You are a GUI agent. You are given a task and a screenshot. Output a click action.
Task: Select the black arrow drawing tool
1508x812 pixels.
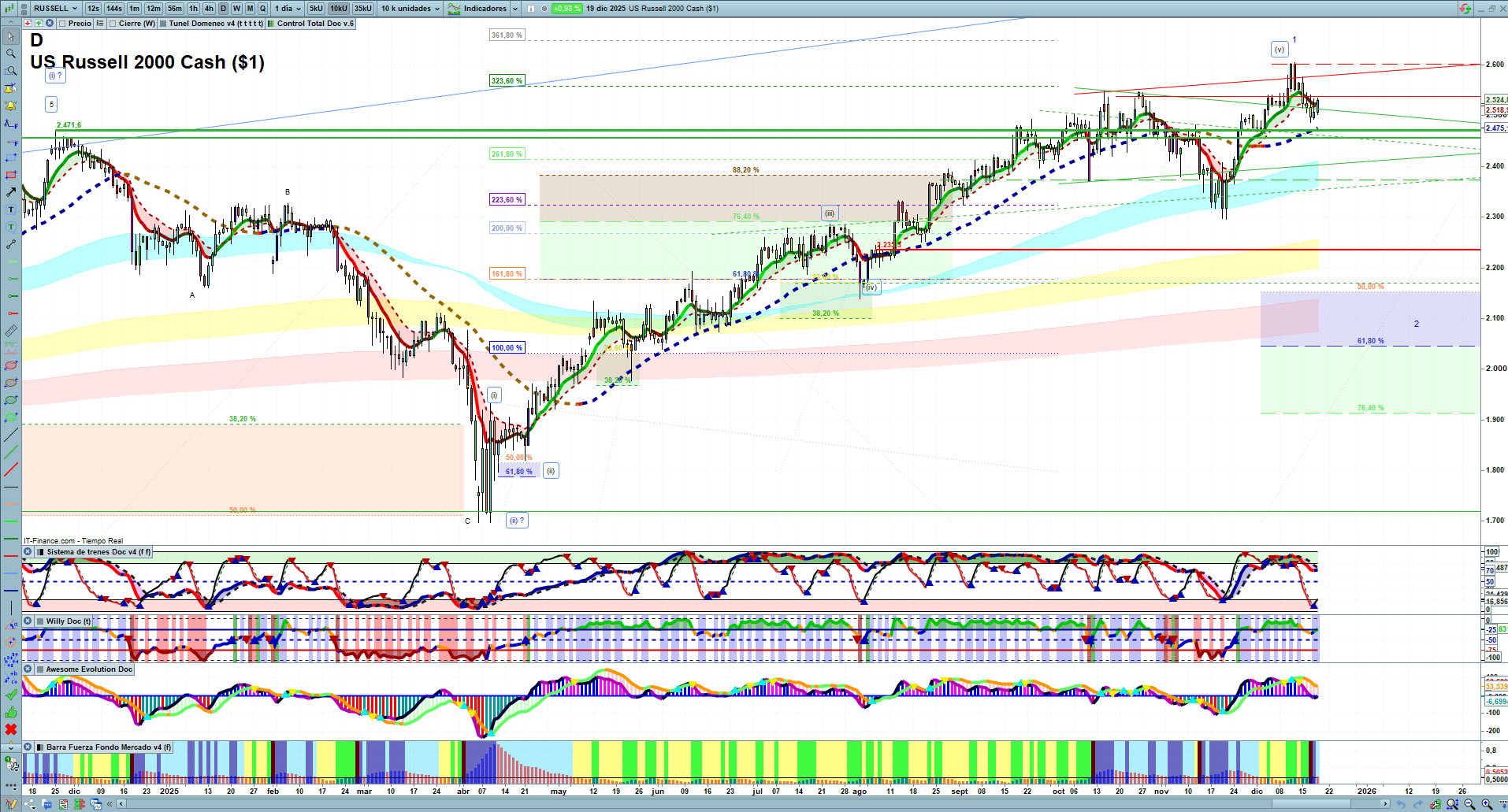11,192
